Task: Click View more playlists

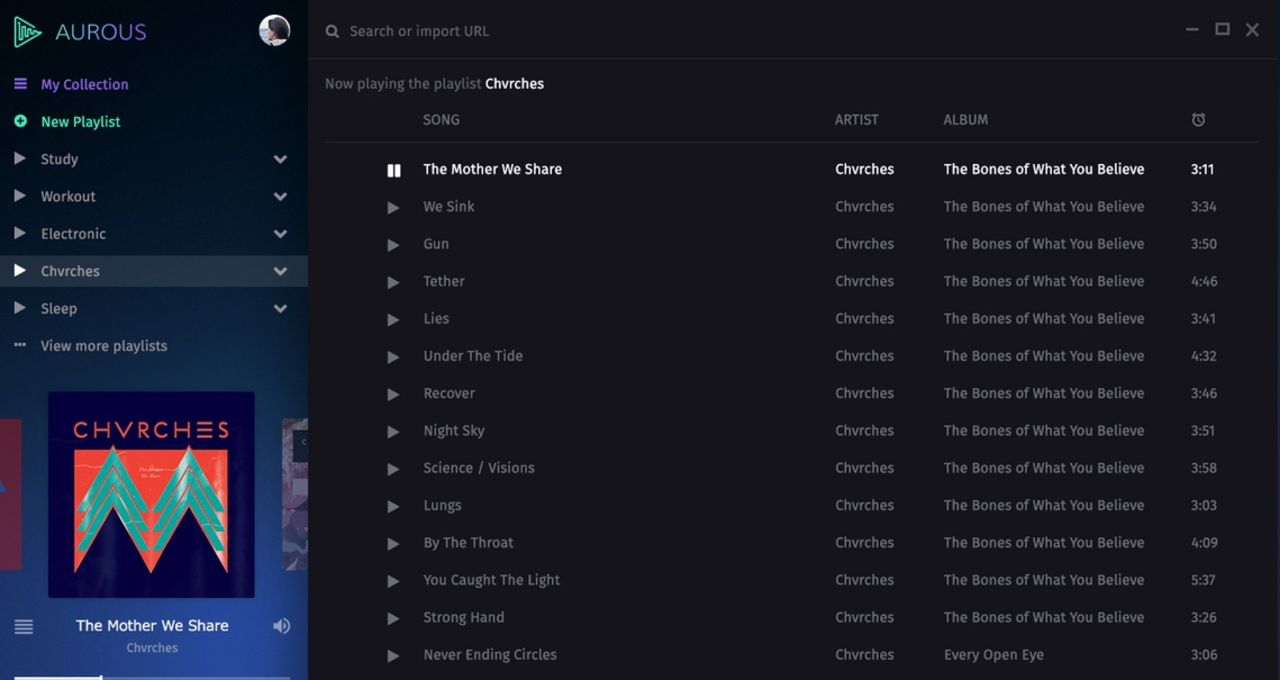Action: 102,345
